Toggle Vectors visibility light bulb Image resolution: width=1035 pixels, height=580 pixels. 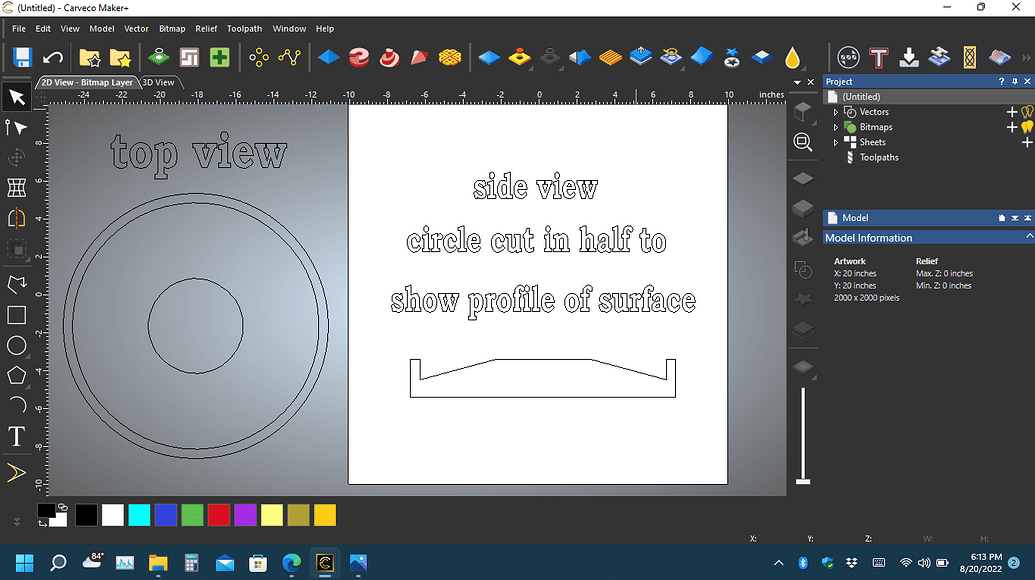[1027, 112]
